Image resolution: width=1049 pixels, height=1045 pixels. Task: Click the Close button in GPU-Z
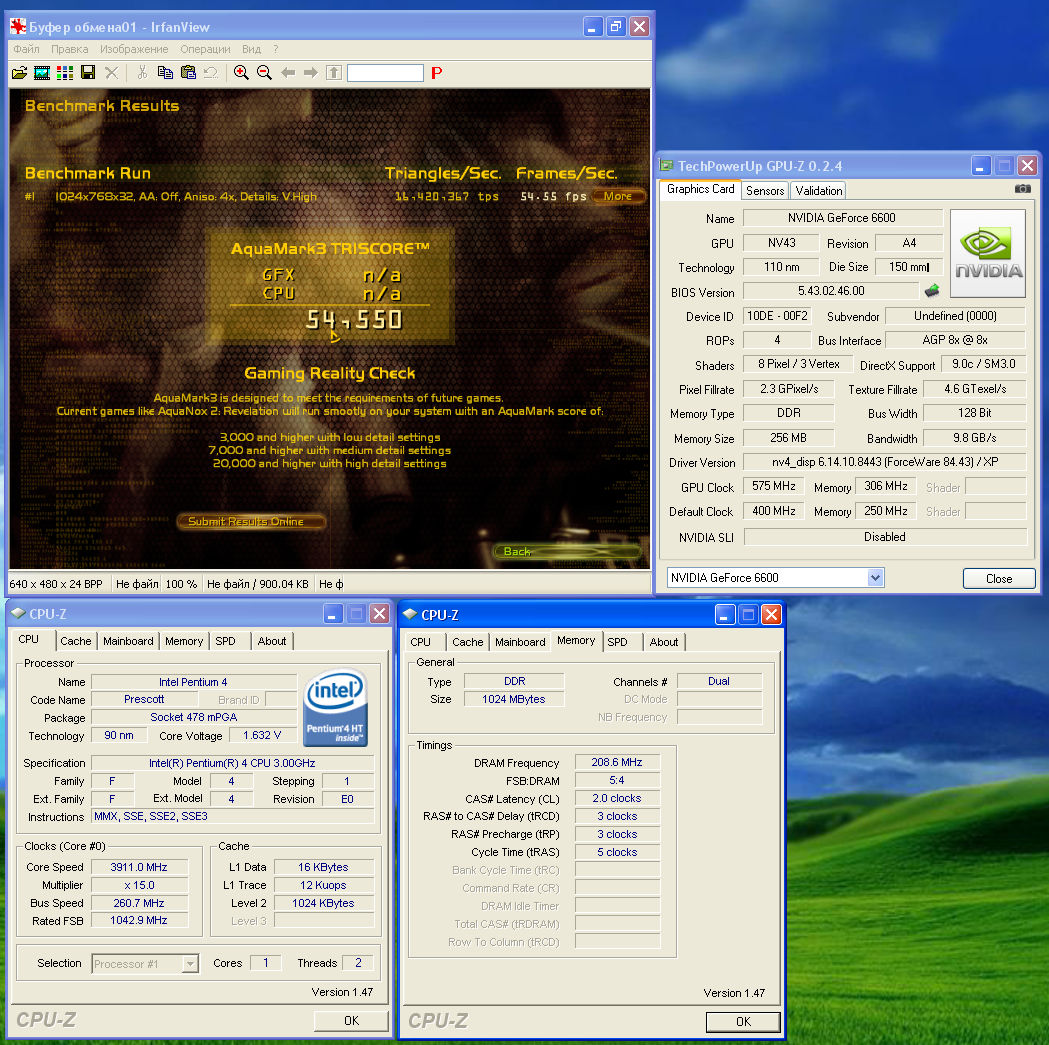click(999, 579)
